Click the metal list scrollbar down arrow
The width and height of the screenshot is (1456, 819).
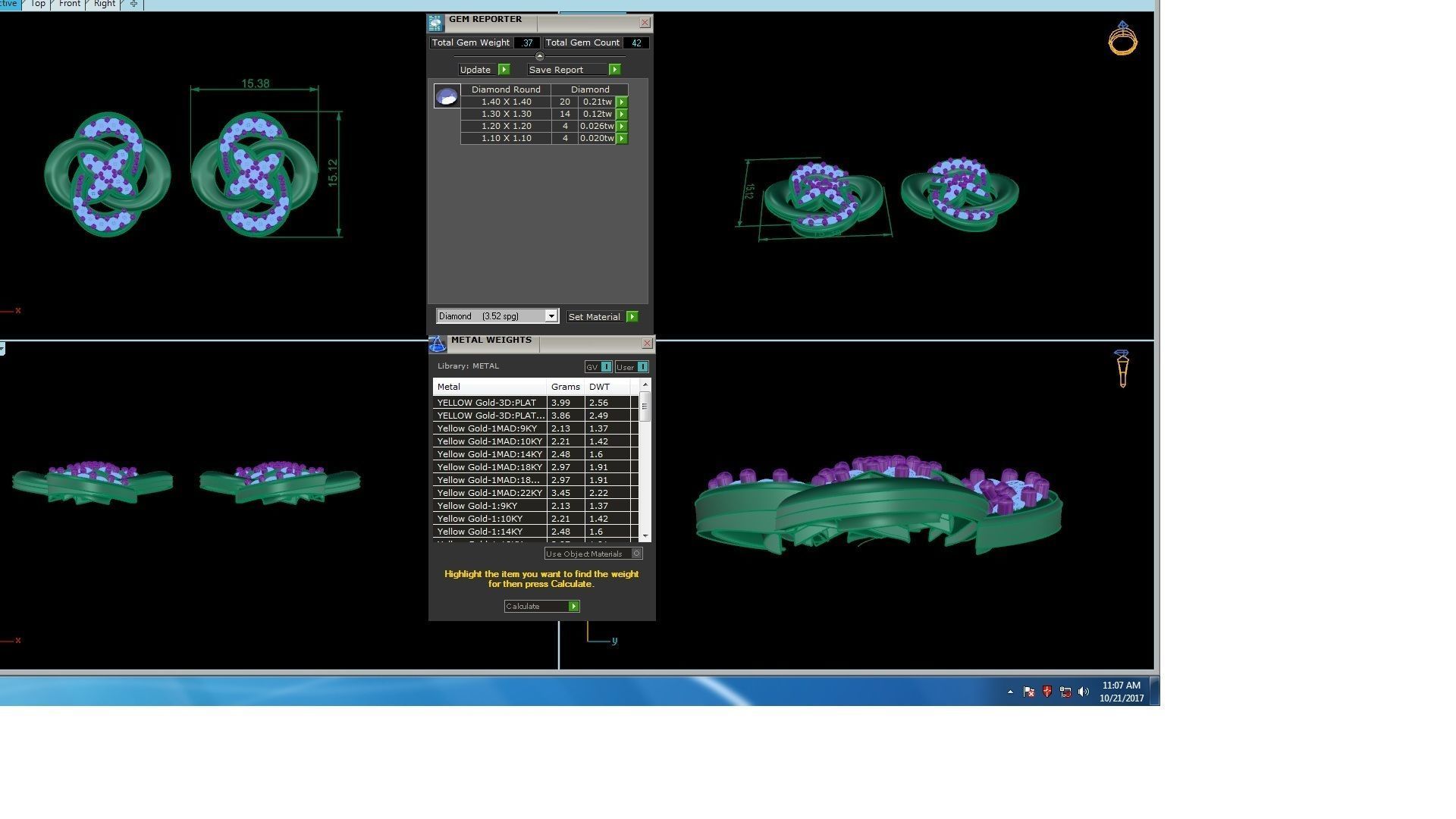pyautogui.click(x=645, y=536)
